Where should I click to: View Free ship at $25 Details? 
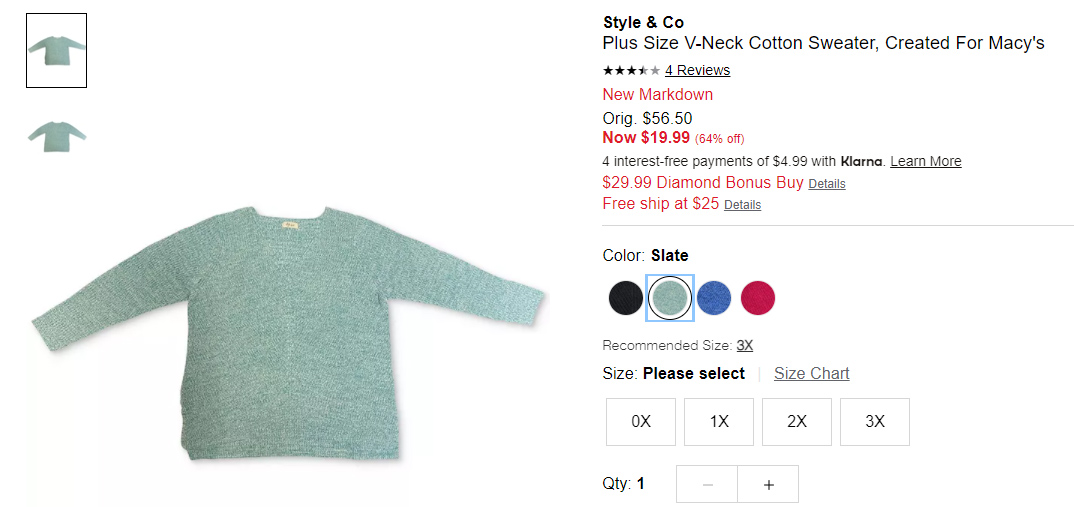click(x=742, y=205)
